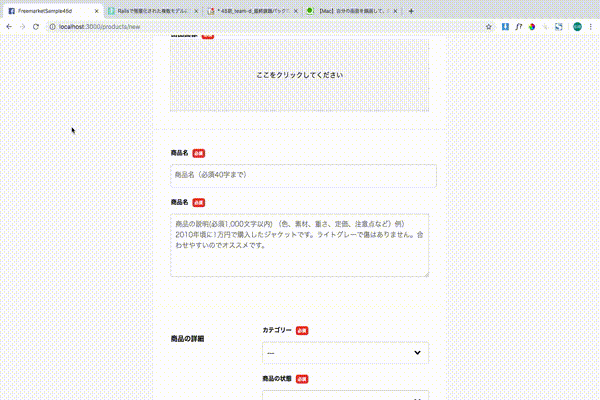Click the red 必須 badge beside 商品の状態
This screenshot has height=400, width=600.
click(302, 379)
